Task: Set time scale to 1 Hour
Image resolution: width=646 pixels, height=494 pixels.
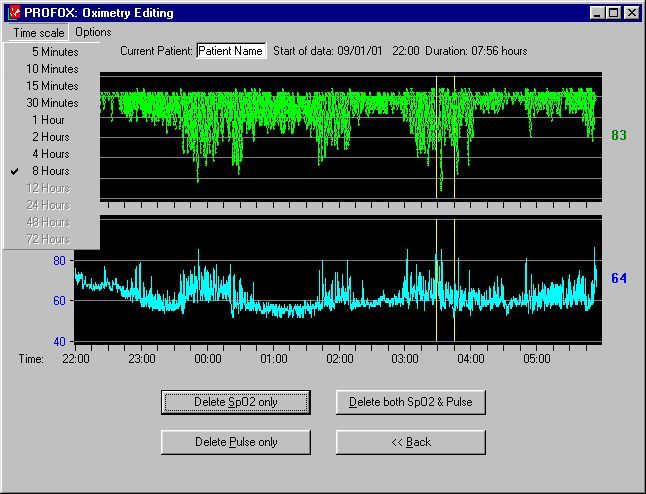Action: (51, 120)
